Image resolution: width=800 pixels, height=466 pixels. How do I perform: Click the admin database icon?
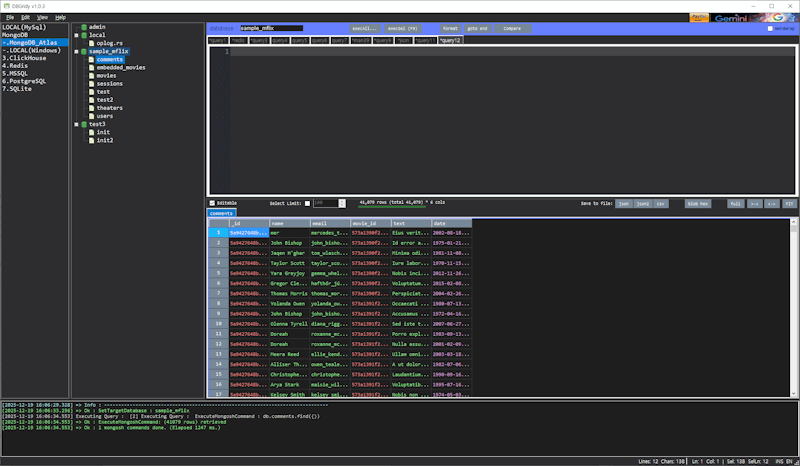(x=84, y=27)
